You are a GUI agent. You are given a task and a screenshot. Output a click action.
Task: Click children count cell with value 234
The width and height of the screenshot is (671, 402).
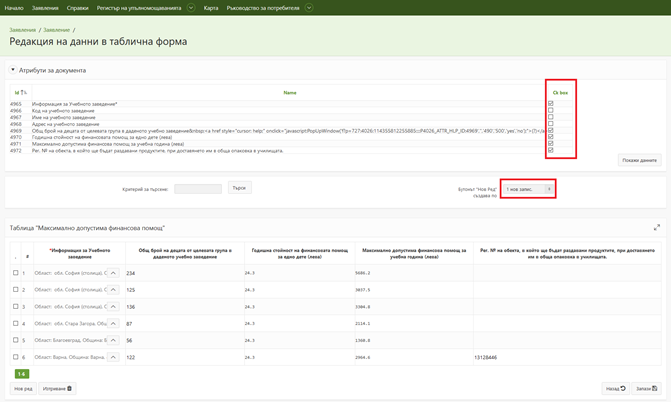(184, 273)
